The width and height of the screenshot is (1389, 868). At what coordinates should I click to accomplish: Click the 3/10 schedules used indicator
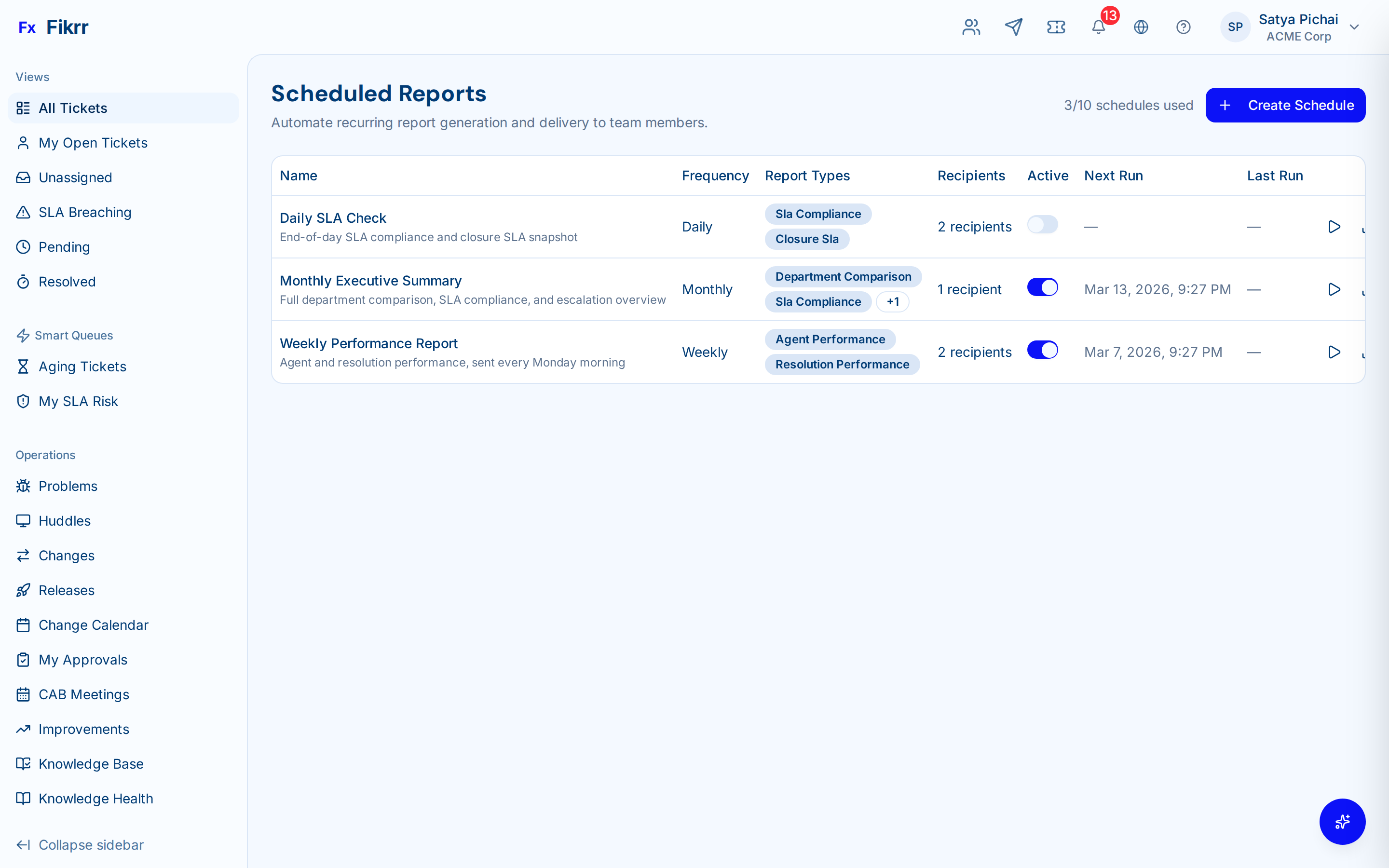(x=1129, y=105)
